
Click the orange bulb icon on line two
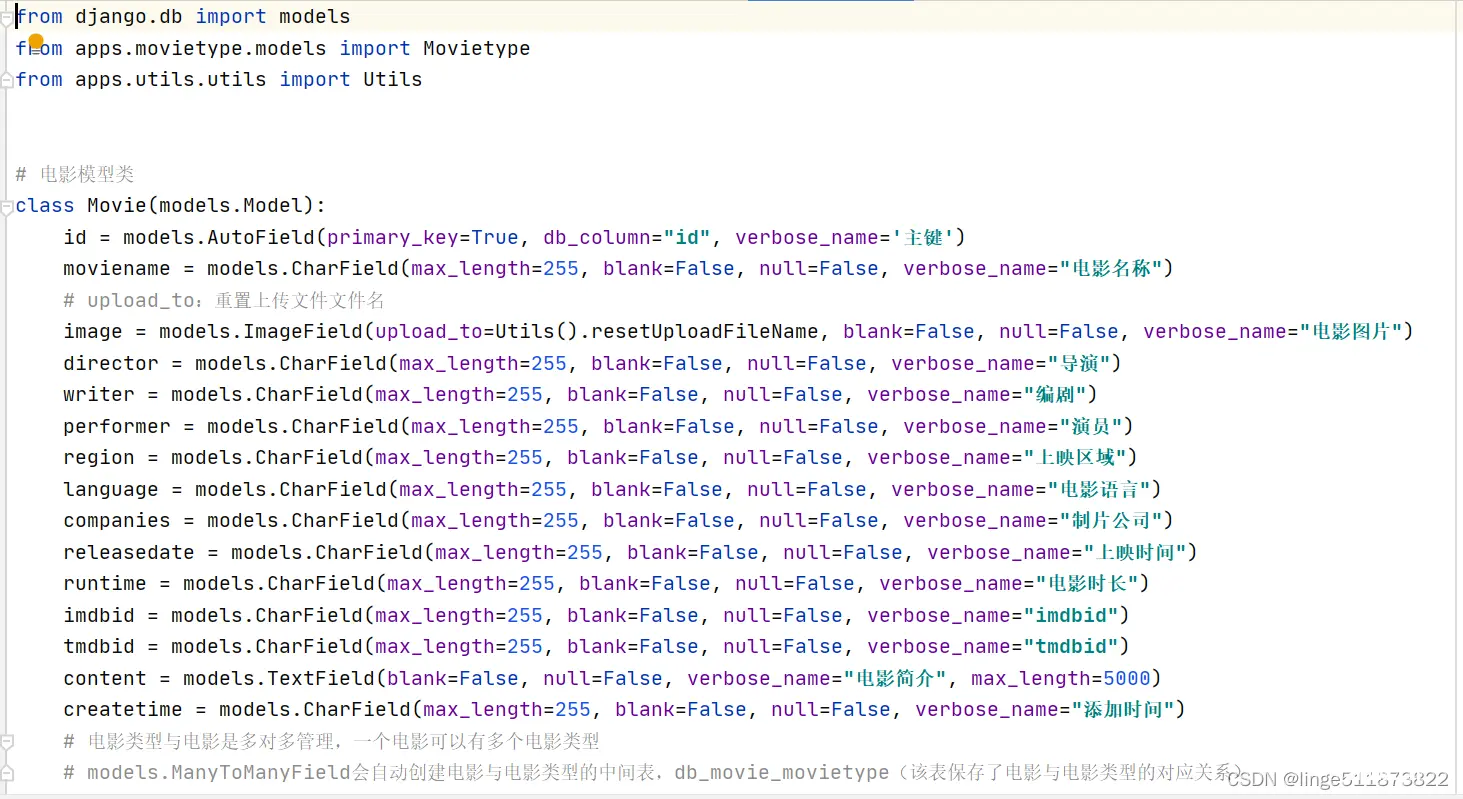tap(36, 43)
